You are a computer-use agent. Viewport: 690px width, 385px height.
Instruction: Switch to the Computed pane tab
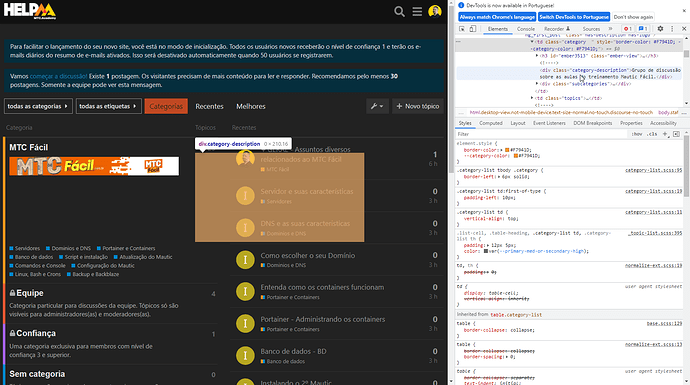tap(491, 123)
